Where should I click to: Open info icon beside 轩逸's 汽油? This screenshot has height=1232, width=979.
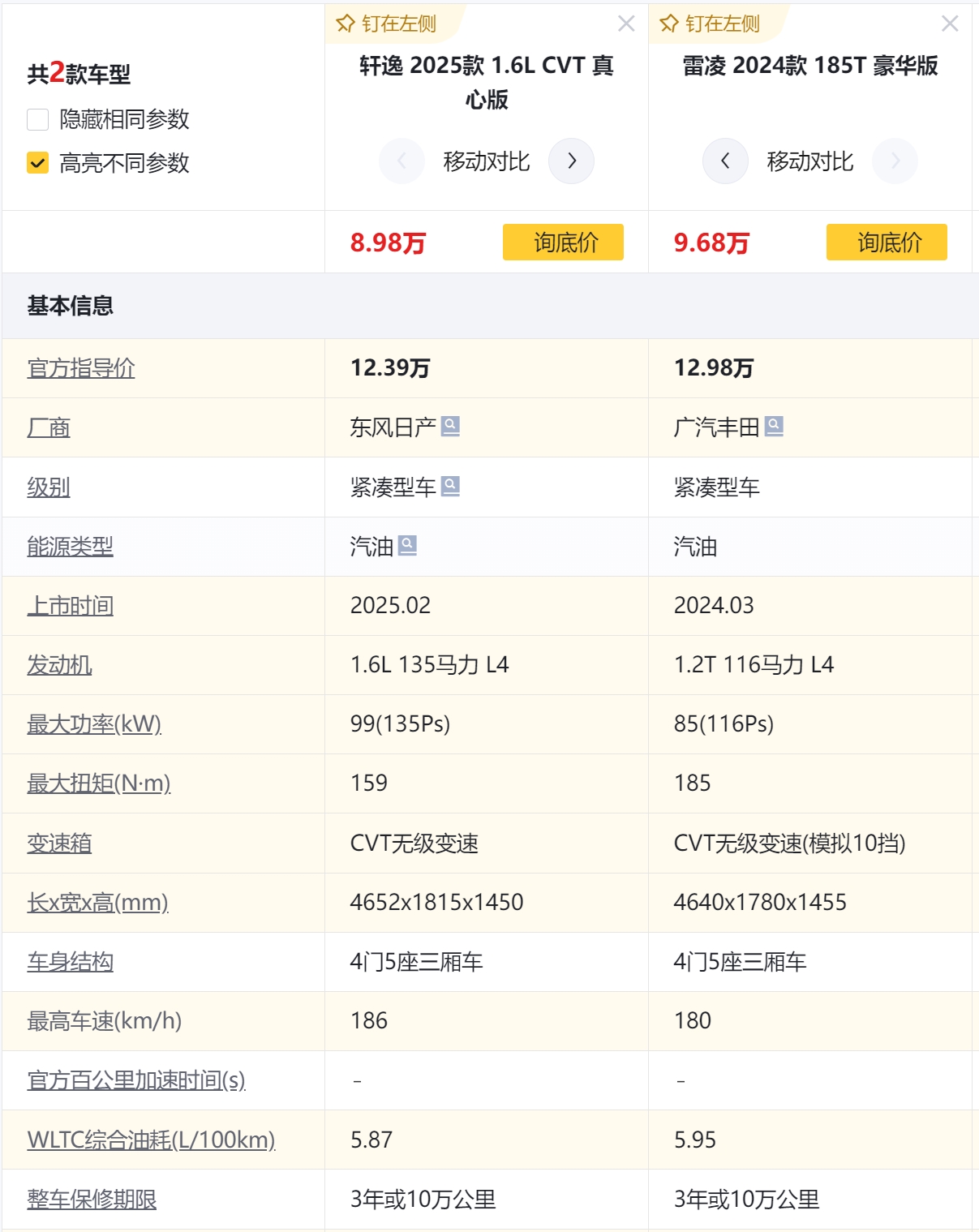407,545
